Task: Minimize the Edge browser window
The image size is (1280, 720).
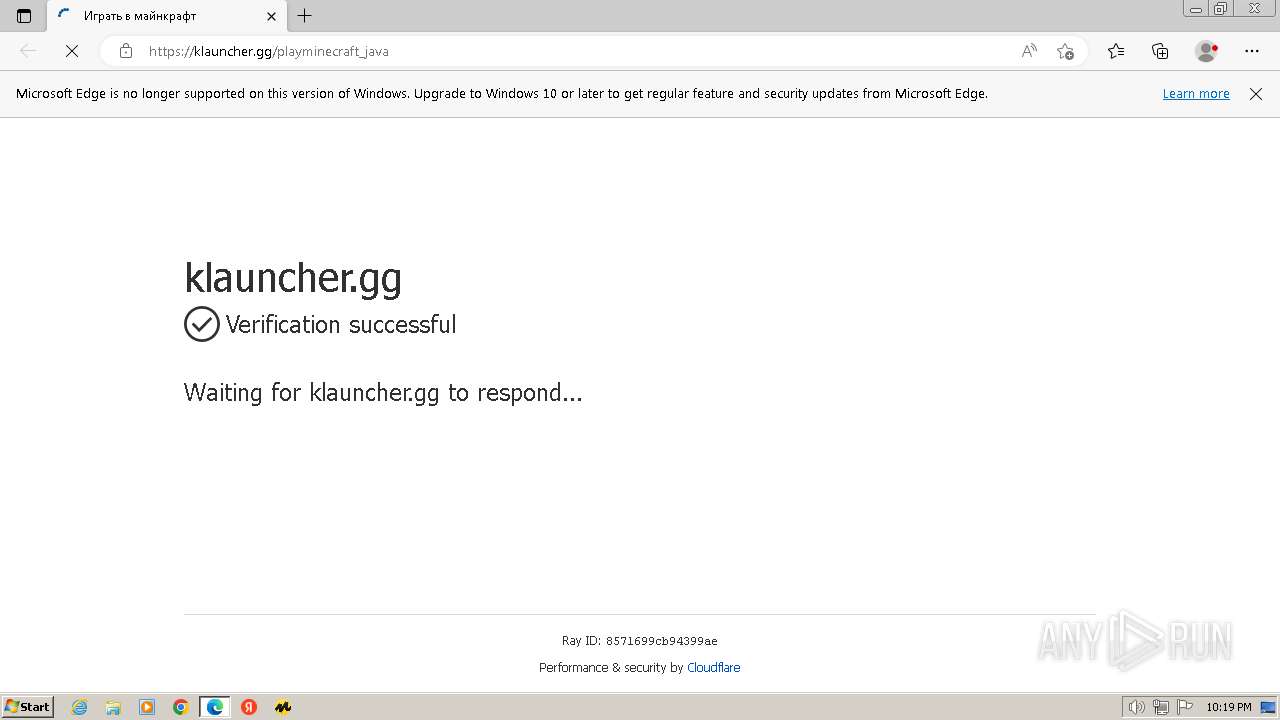Action: pyautogui.click(x=1195, y=8)
